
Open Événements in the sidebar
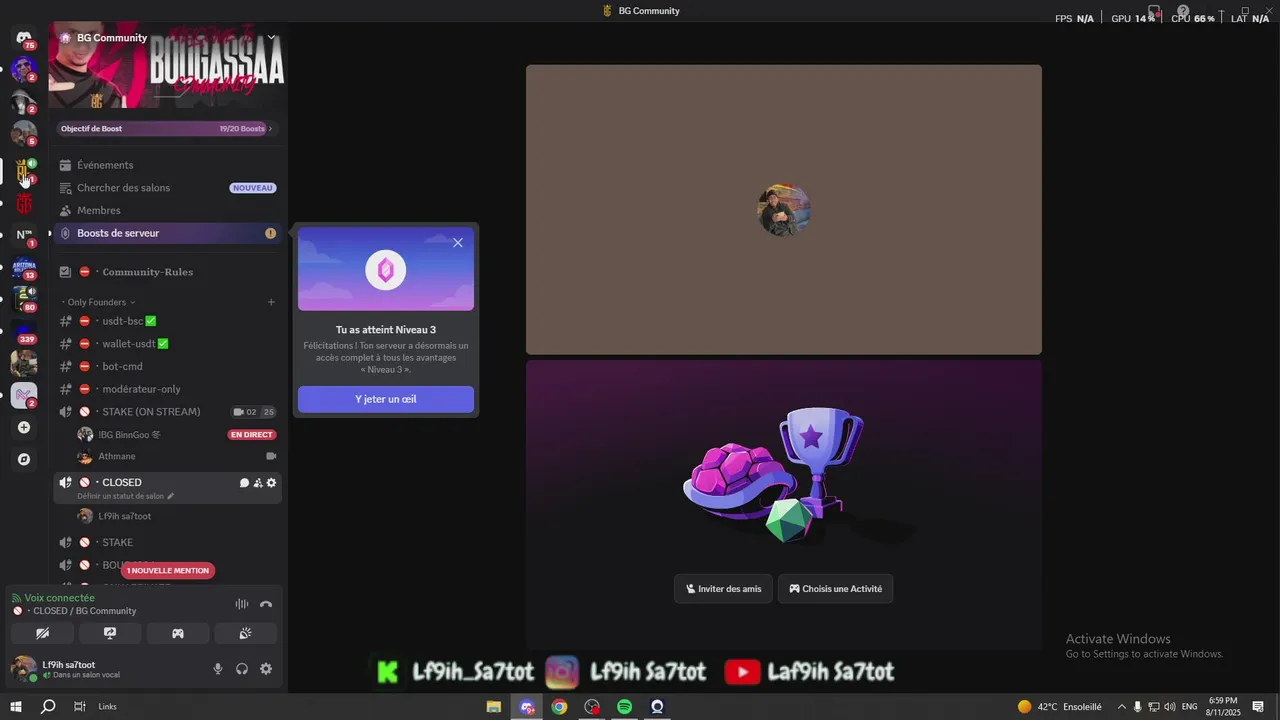(x=167, y=165)
